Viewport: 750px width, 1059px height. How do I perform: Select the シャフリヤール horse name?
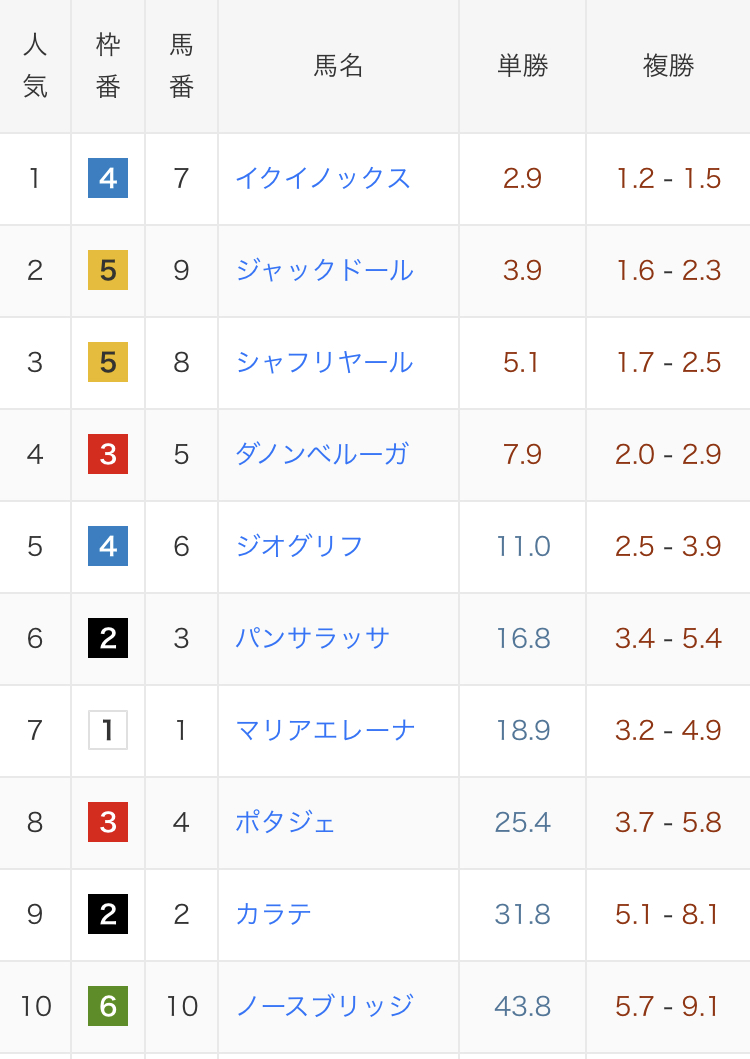coord(324,362)
